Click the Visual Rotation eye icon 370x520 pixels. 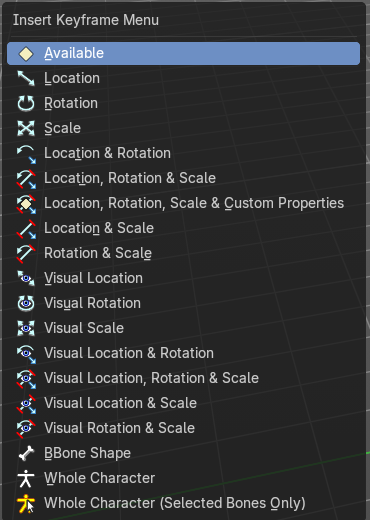[26, 303]
